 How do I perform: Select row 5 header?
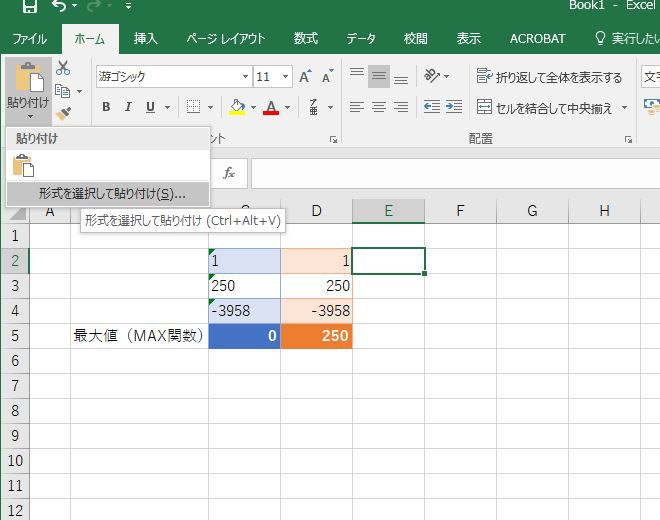pos(15,336)
